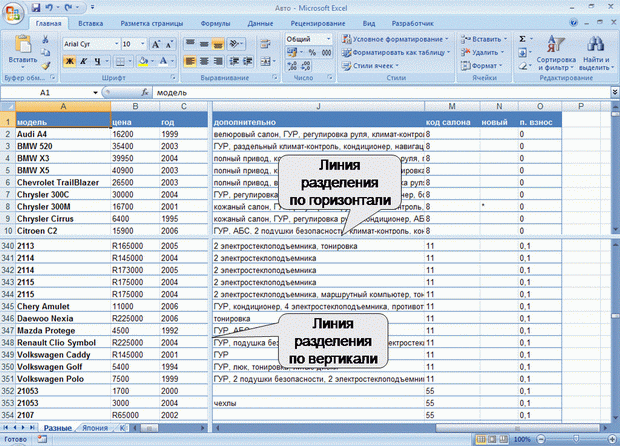Select cell with Chevrolet TrailBlazer

pos(63,182)
